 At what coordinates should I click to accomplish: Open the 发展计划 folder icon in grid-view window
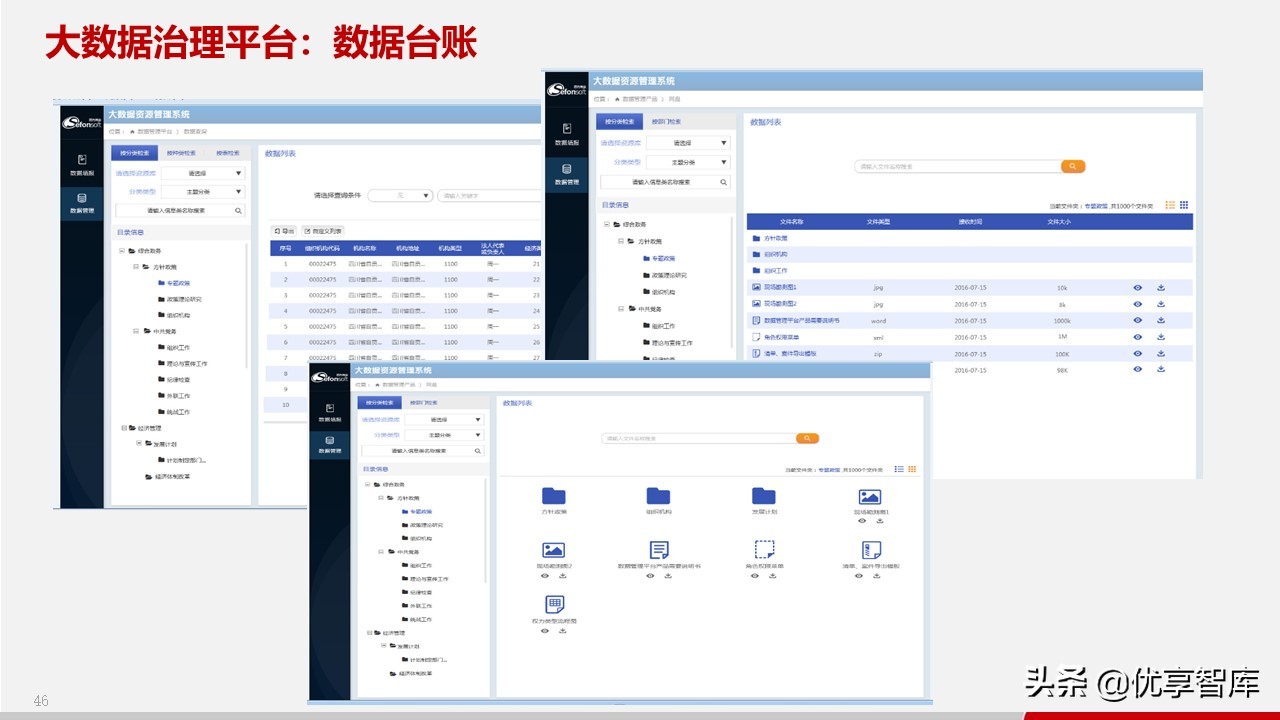(x=763, y=496)
